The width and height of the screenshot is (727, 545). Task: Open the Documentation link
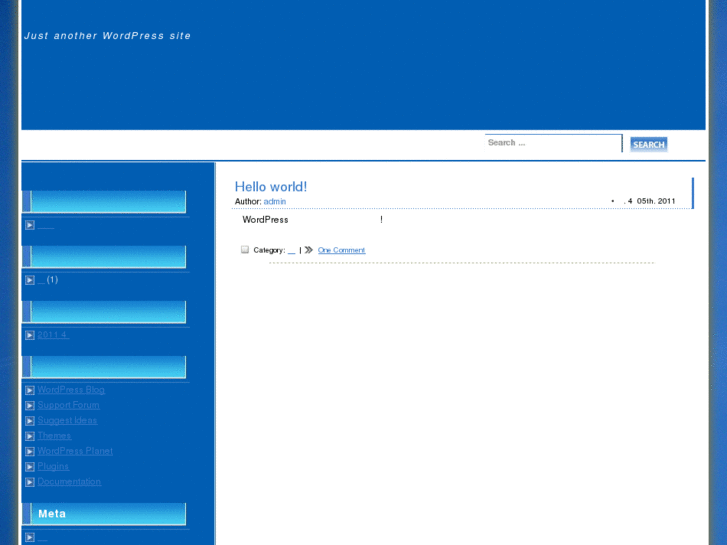69,481
